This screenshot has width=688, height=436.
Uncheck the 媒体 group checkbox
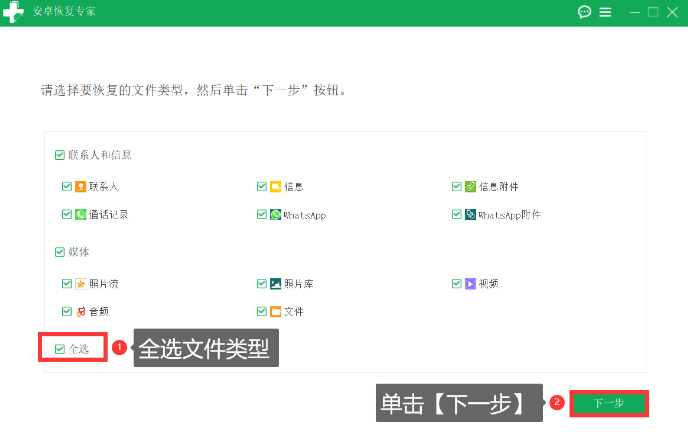pyautogui.click(x=60, y=252)
